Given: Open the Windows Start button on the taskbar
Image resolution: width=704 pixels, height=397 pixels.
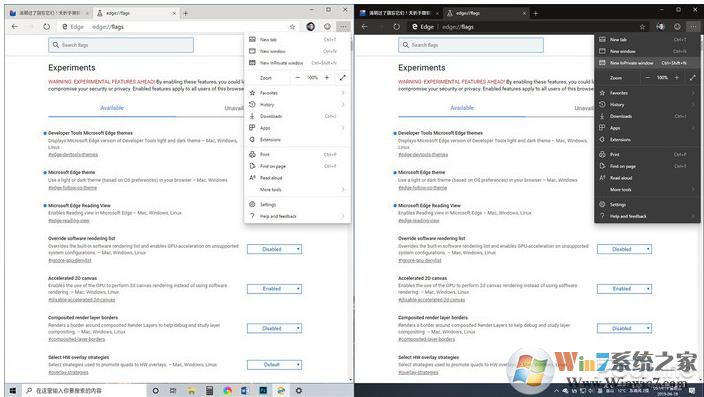Looking at the screenshot, I should [x=13, y=391].
